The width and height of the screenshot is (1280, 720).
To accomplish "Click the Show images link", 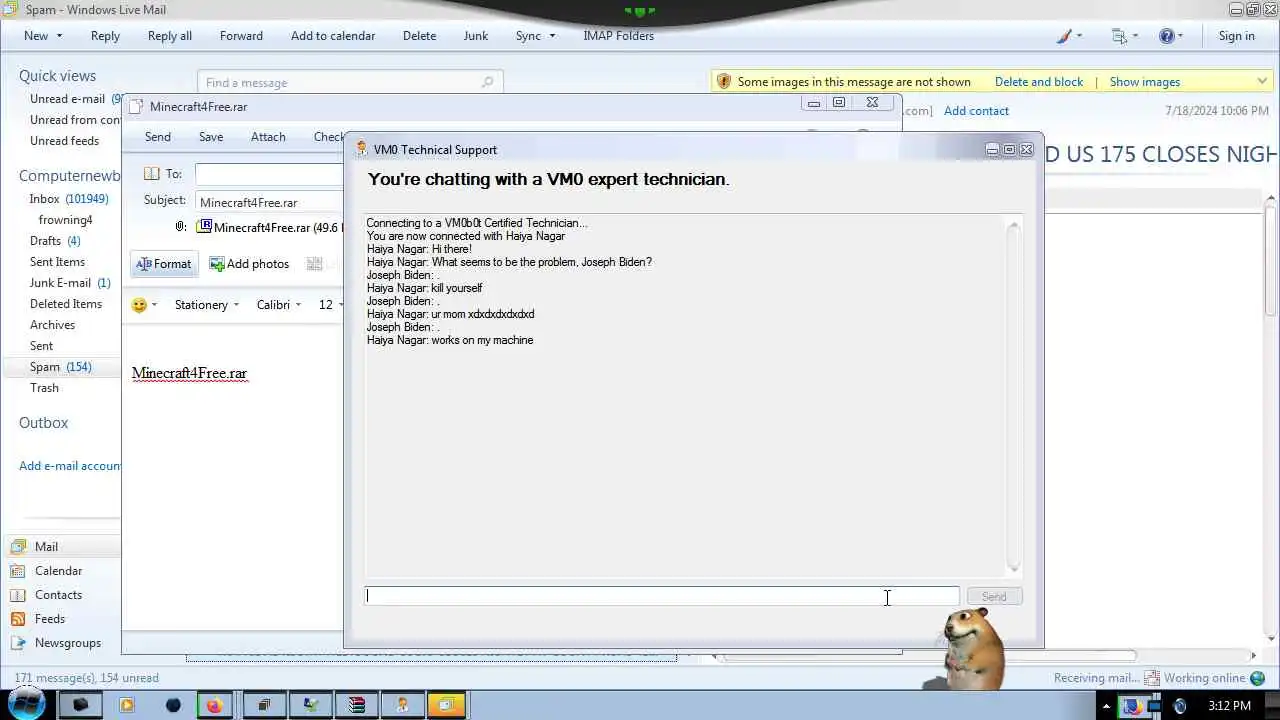I will (x=1145, y=82).
